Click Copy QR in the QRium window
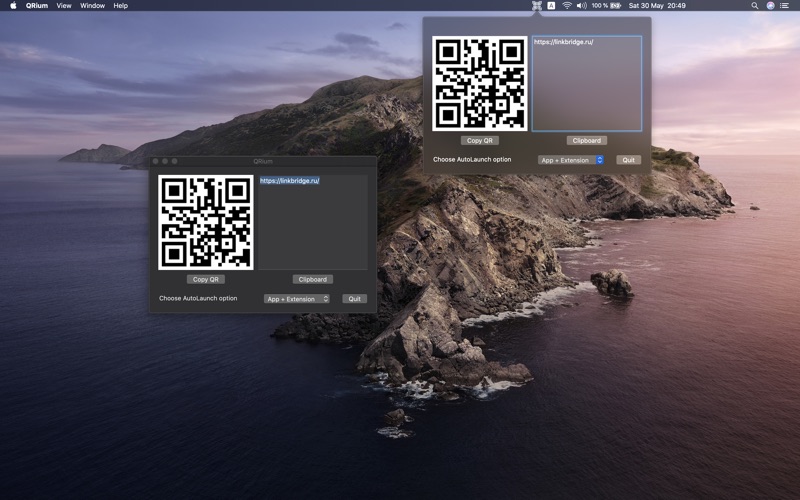 coord(206,279)
